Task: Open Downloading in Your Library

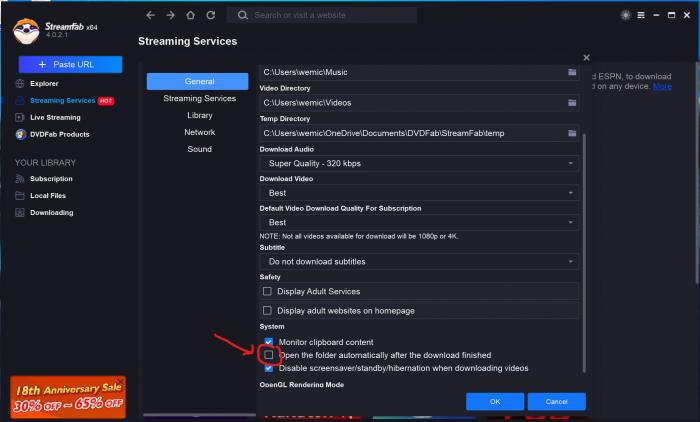Action: [52, 213]
